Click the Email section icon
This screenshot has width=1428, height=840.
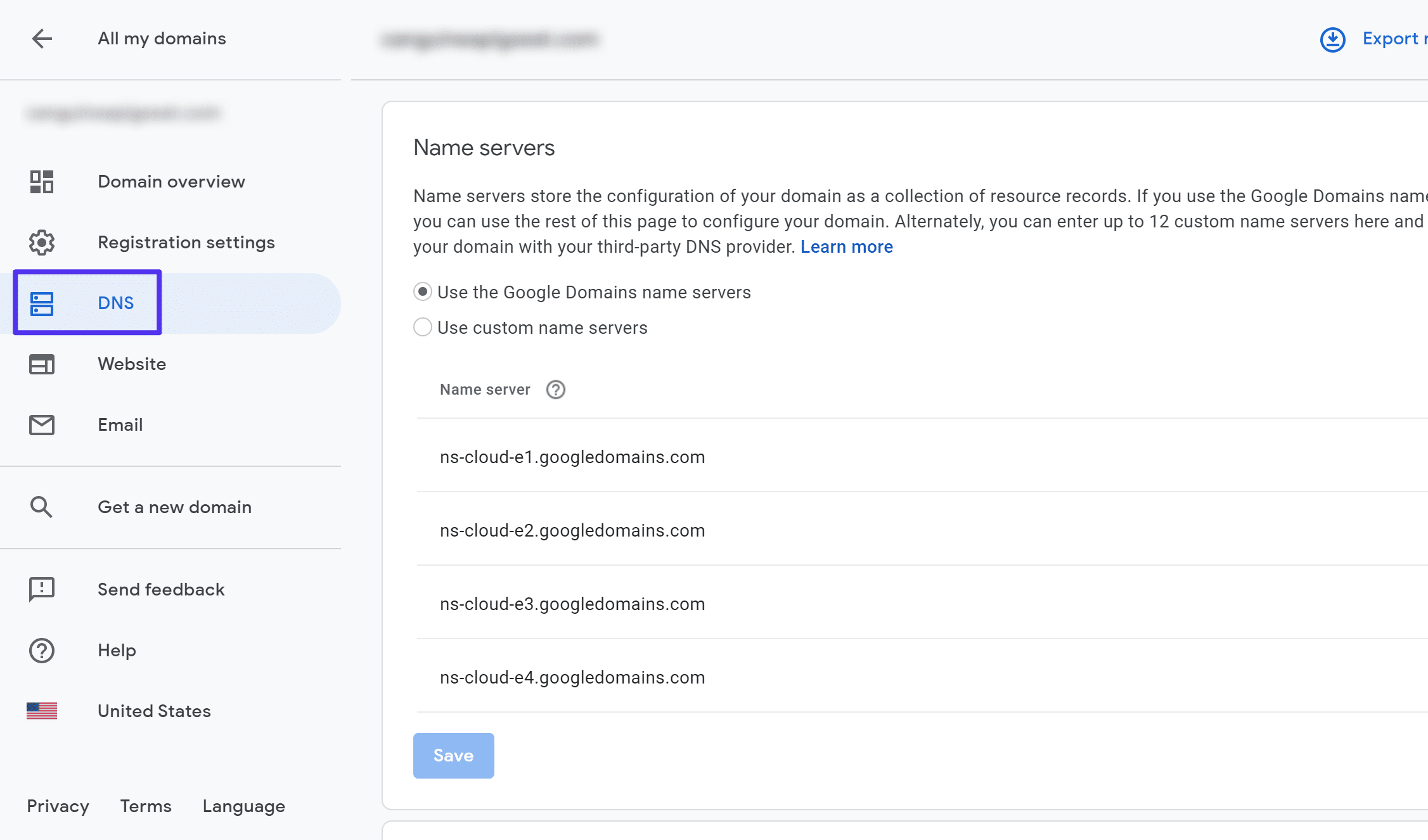[x=41, y=424]
